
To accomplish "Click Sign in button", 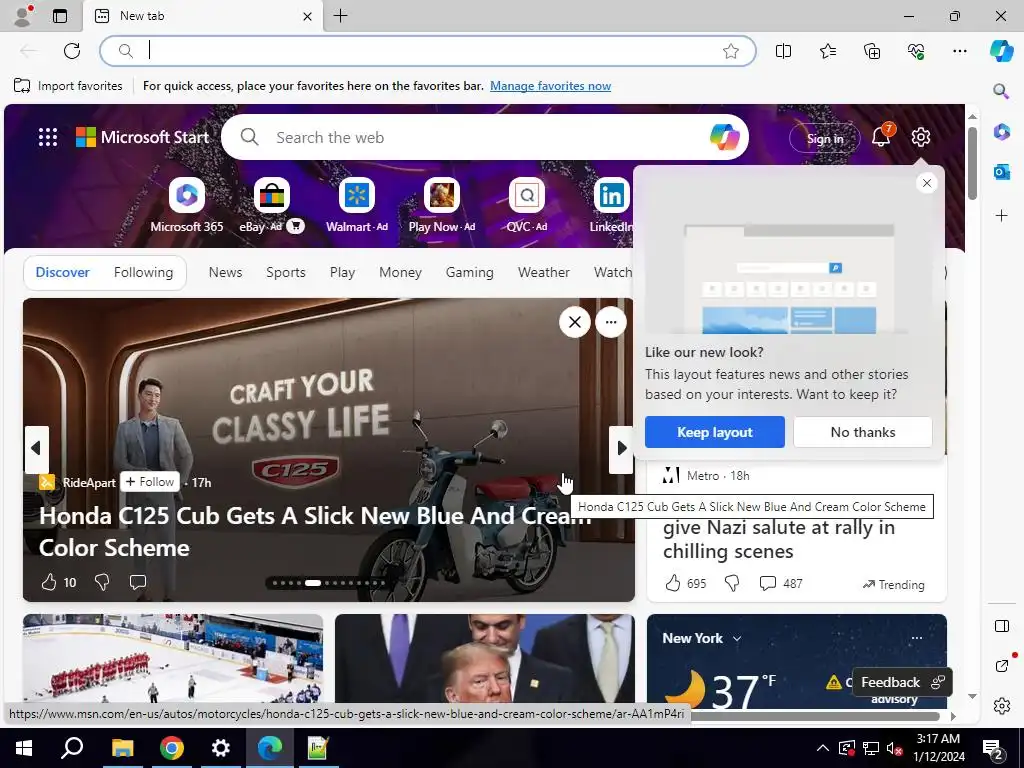I will coord(824,138).
